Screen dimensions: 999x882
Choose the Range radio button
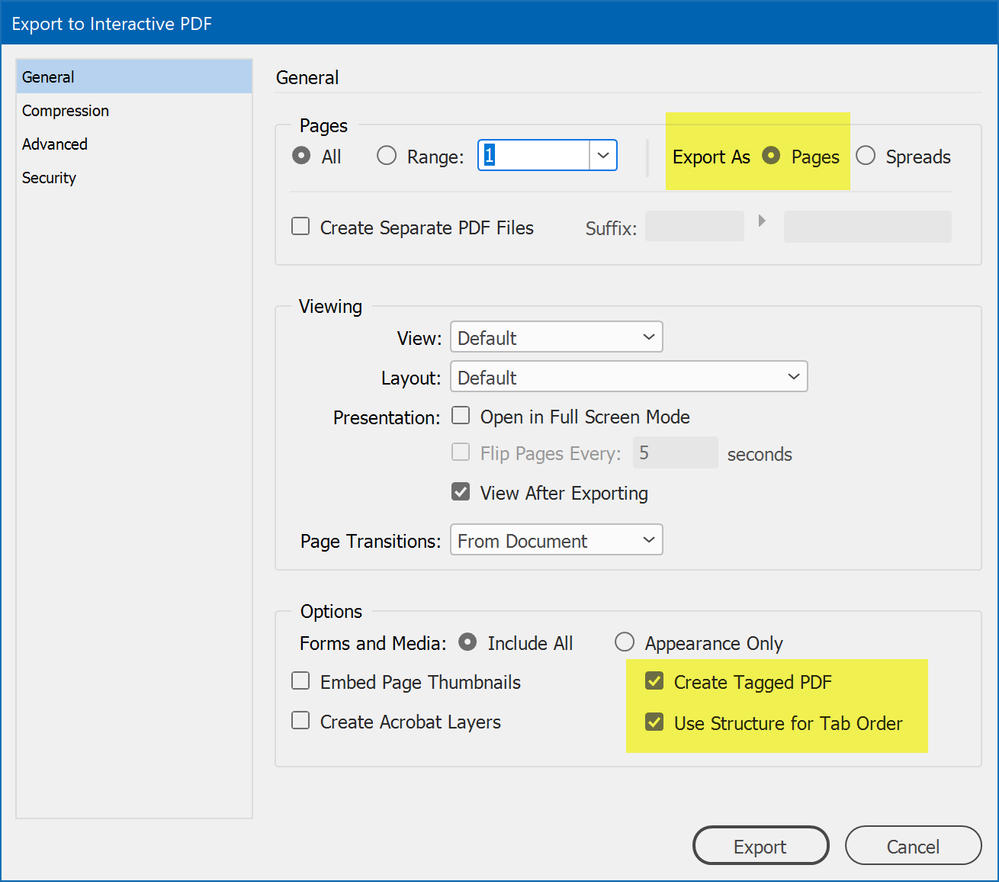387,156
